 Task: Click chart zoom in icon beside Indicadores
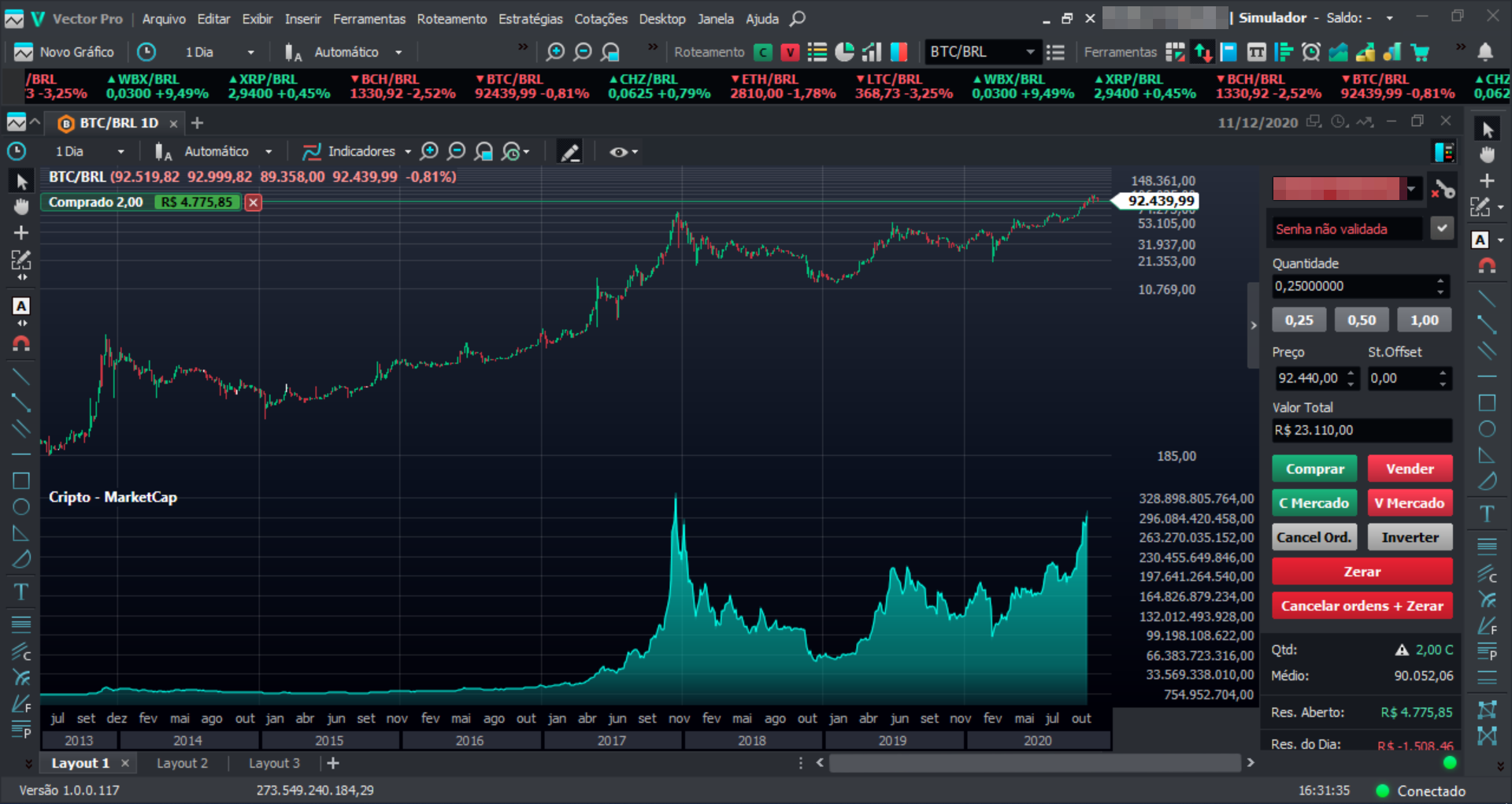coord(429,151)
